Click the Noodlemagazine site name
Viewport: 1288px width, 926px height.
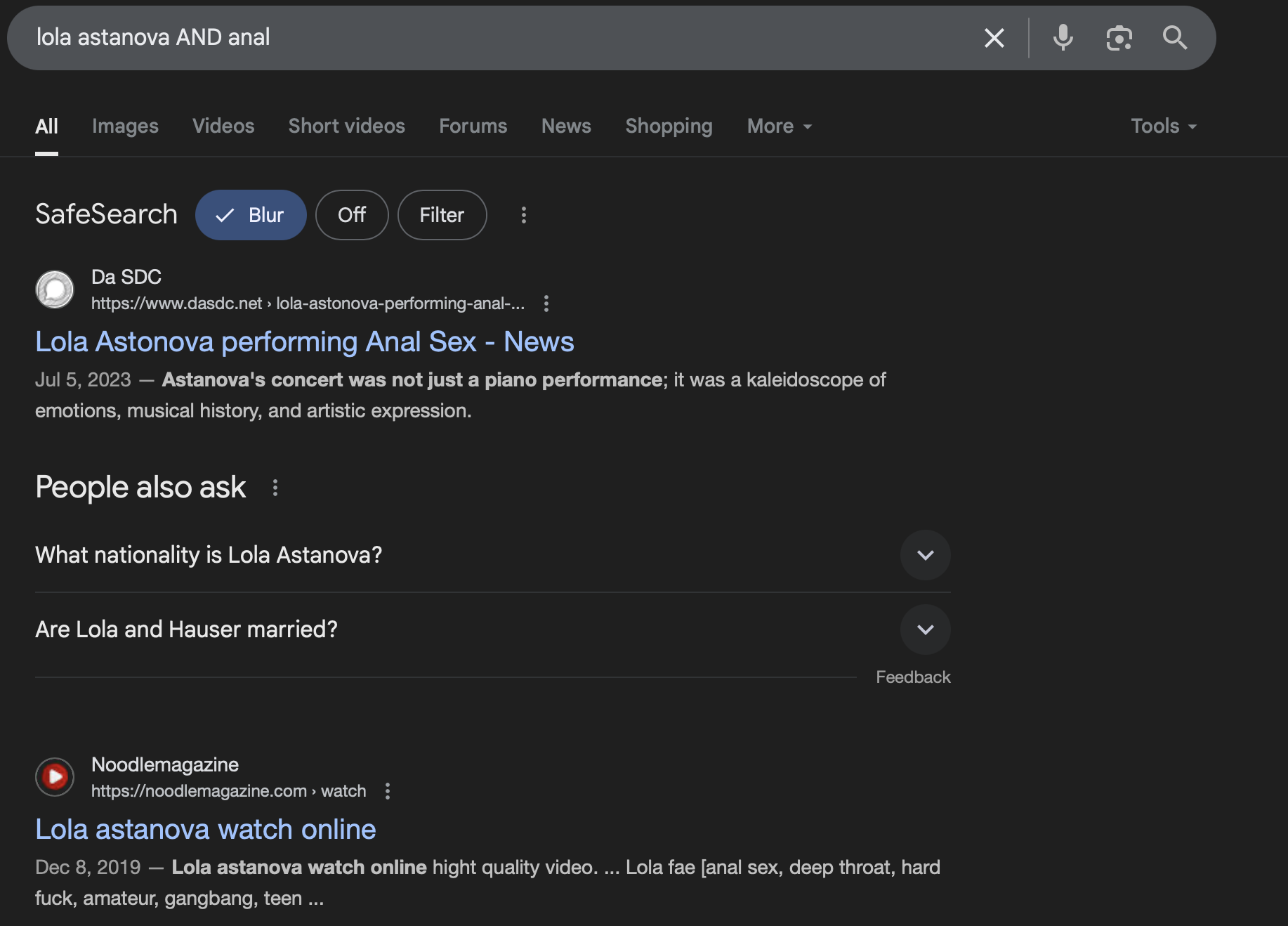165,764
